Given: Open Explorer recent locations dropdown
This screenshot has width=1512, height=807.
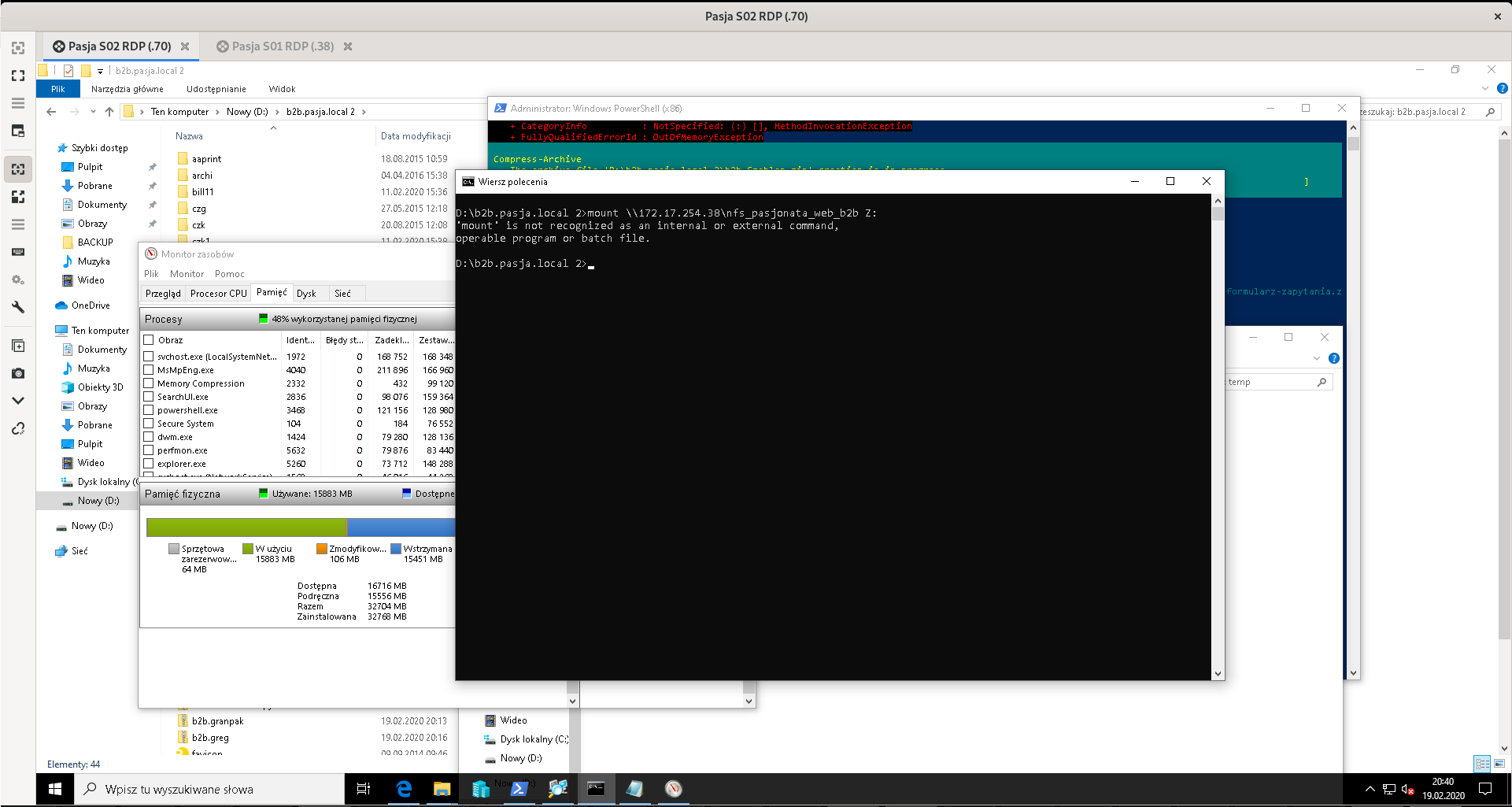Looking at the screenshot, I should click(93, 112).
